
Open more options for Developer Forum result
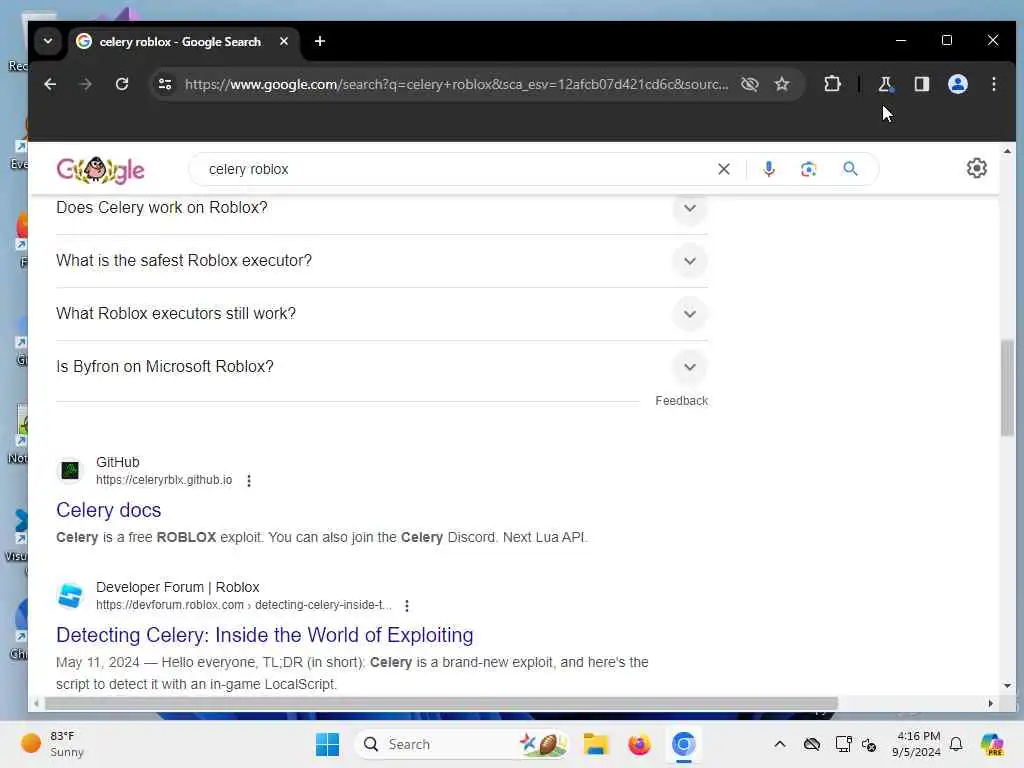pos(407,606)
